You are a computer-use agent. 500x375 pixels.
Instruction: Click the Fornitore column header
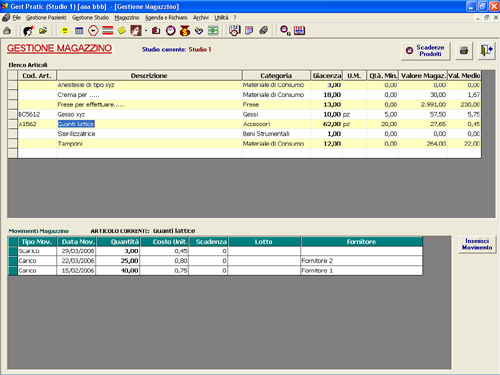click(361, 242)
